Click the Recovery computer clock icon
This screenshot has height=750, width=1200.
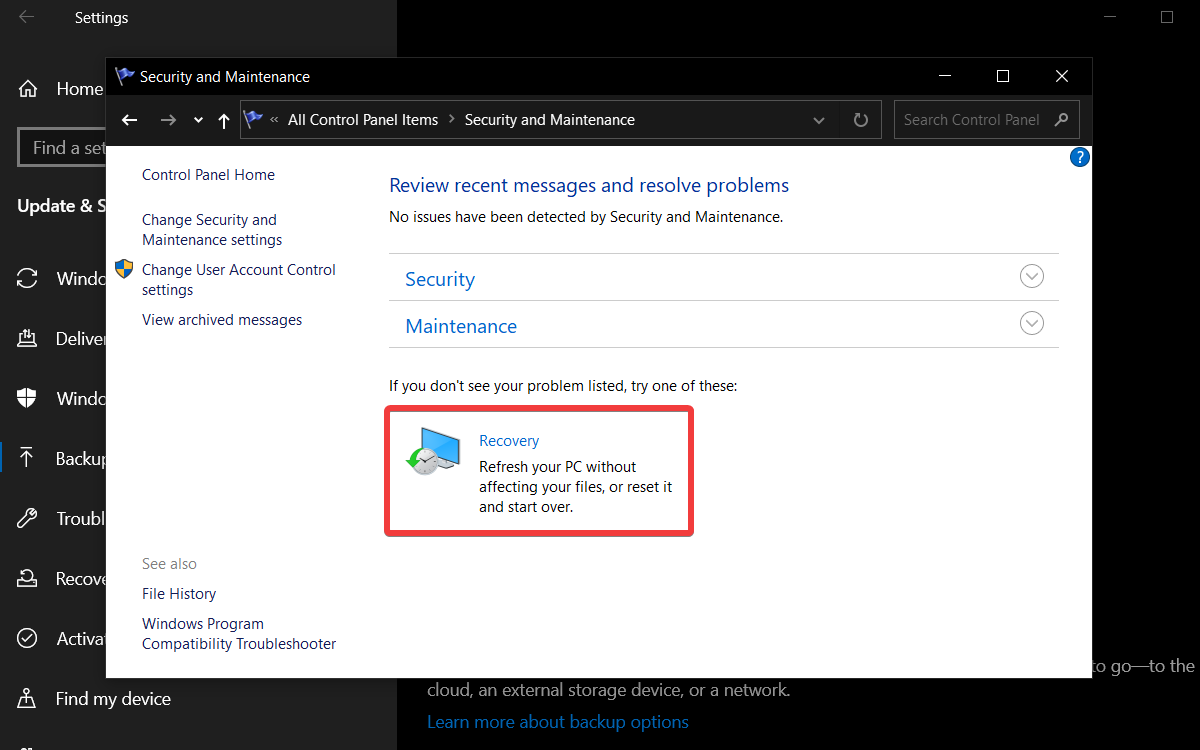[433, 450]
